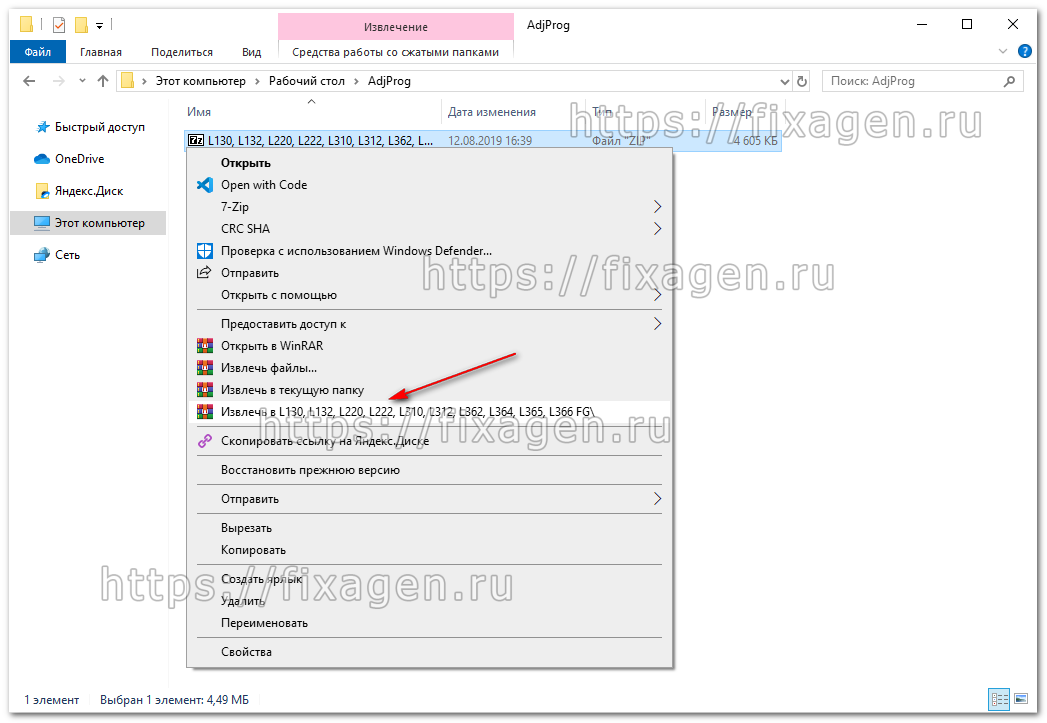1047x723 pixels.
Task: Expand the 7-Zip submenu arrow
Action: pyautogui.click(x=657, y=207)
